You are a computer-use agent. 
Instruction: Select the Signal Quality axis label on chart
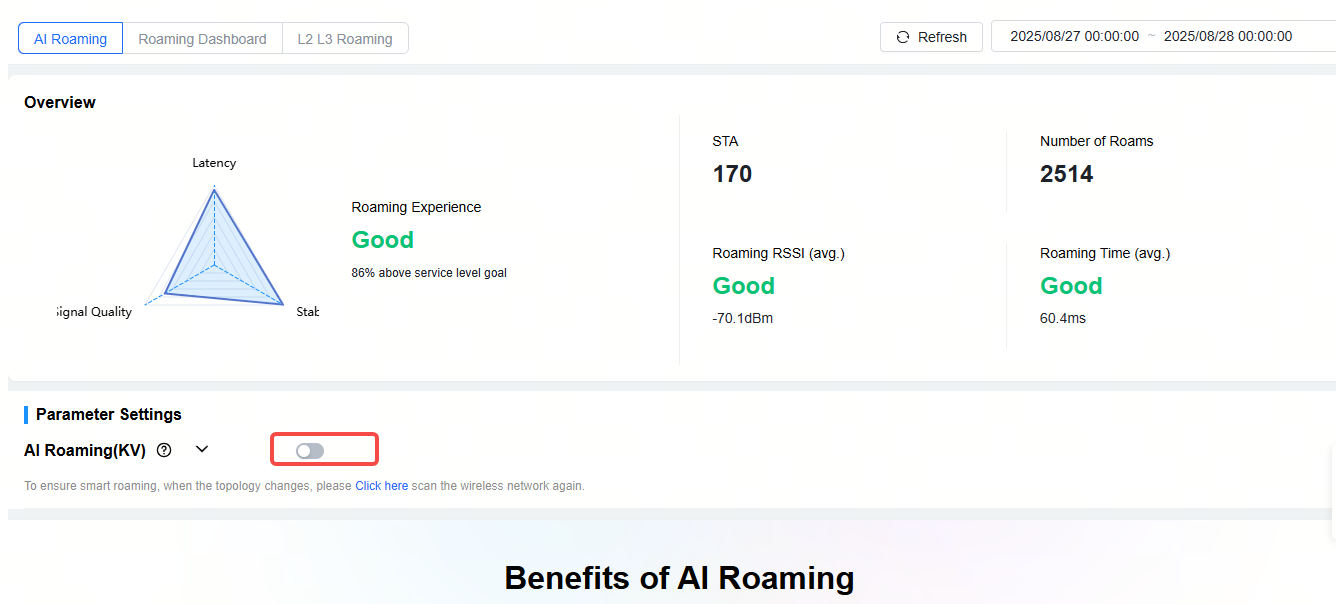pyautogui.click(x=96, y=311)
